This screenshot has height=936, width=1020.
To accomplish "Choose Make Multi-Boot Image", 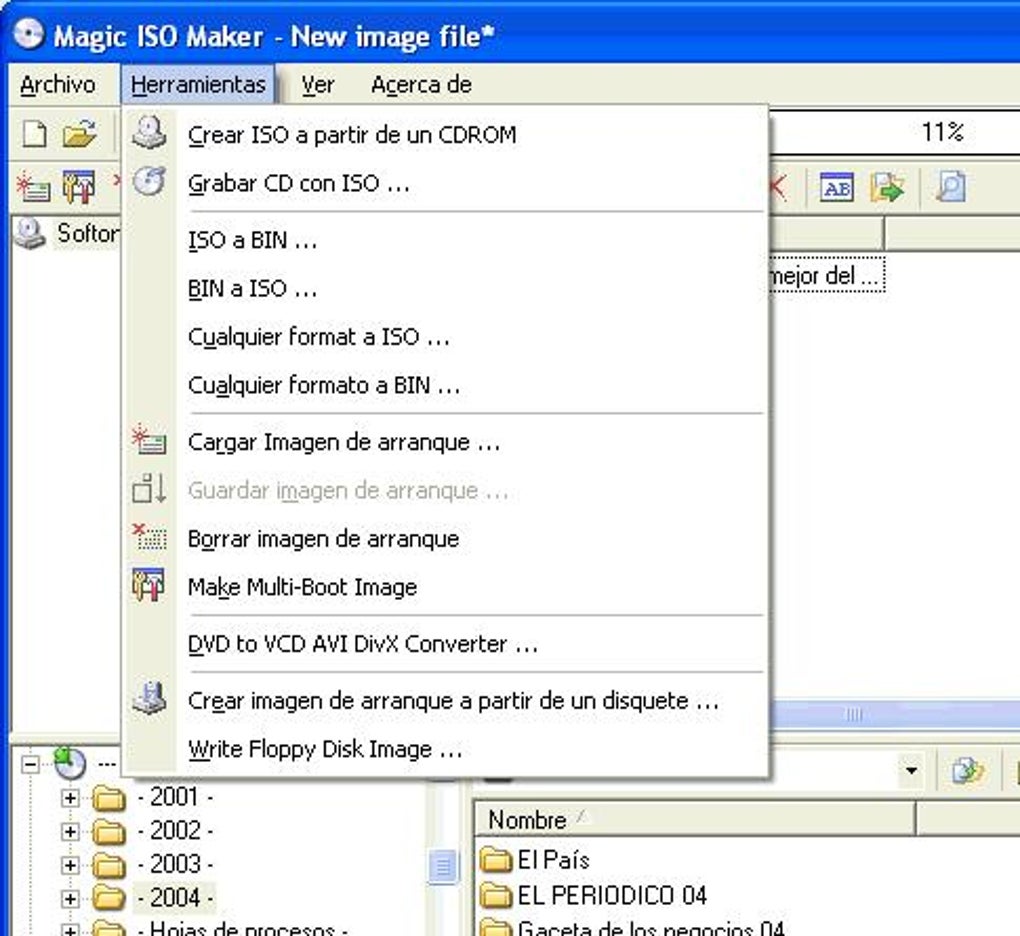I will click(446, 587).
